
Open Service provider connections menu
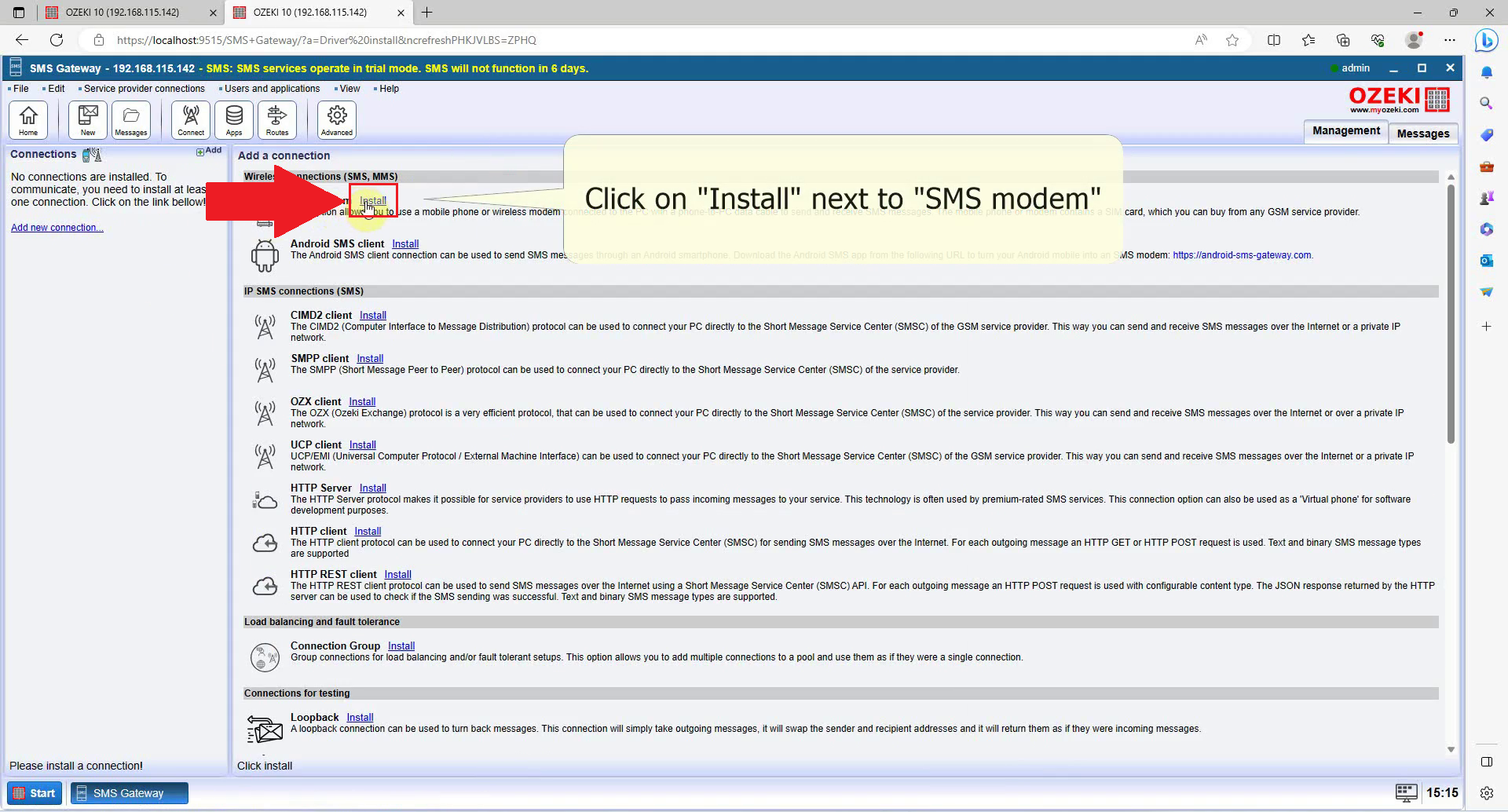144,89
